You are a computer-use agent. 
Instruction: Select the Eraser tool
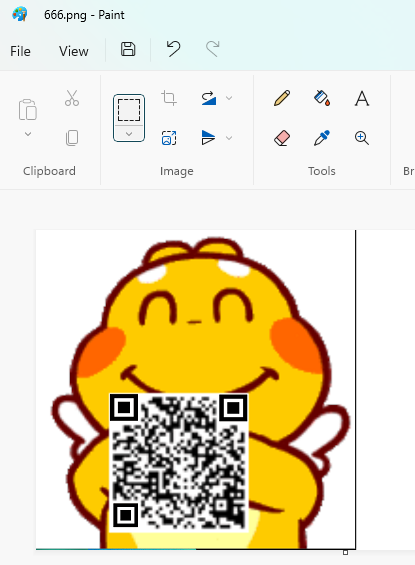tap(282, 138)
